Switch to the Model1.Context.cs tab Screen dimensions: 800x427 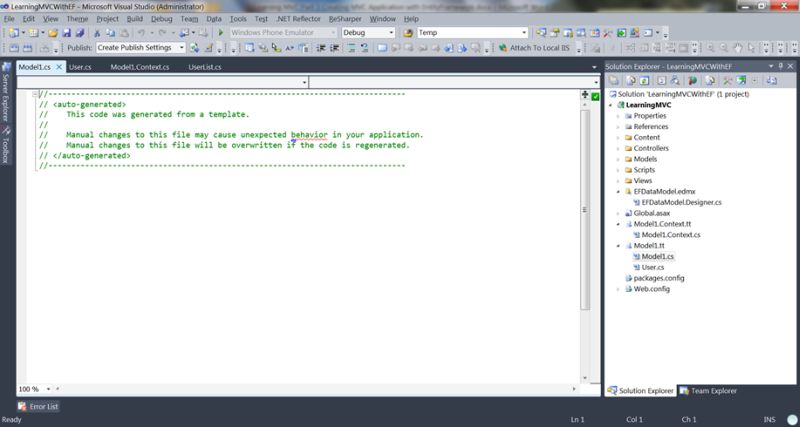click(x=140, y=67)
